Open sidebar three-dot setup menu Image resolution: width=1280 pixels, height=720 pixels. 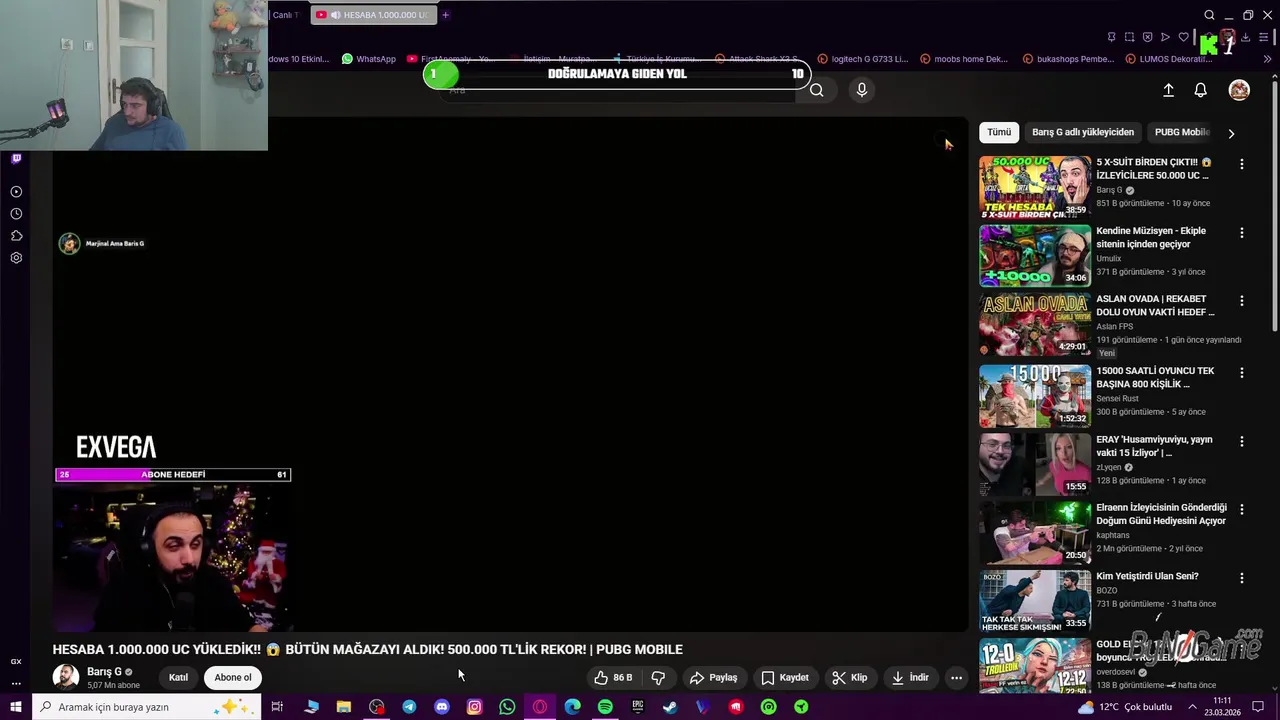tap(16, 684)
